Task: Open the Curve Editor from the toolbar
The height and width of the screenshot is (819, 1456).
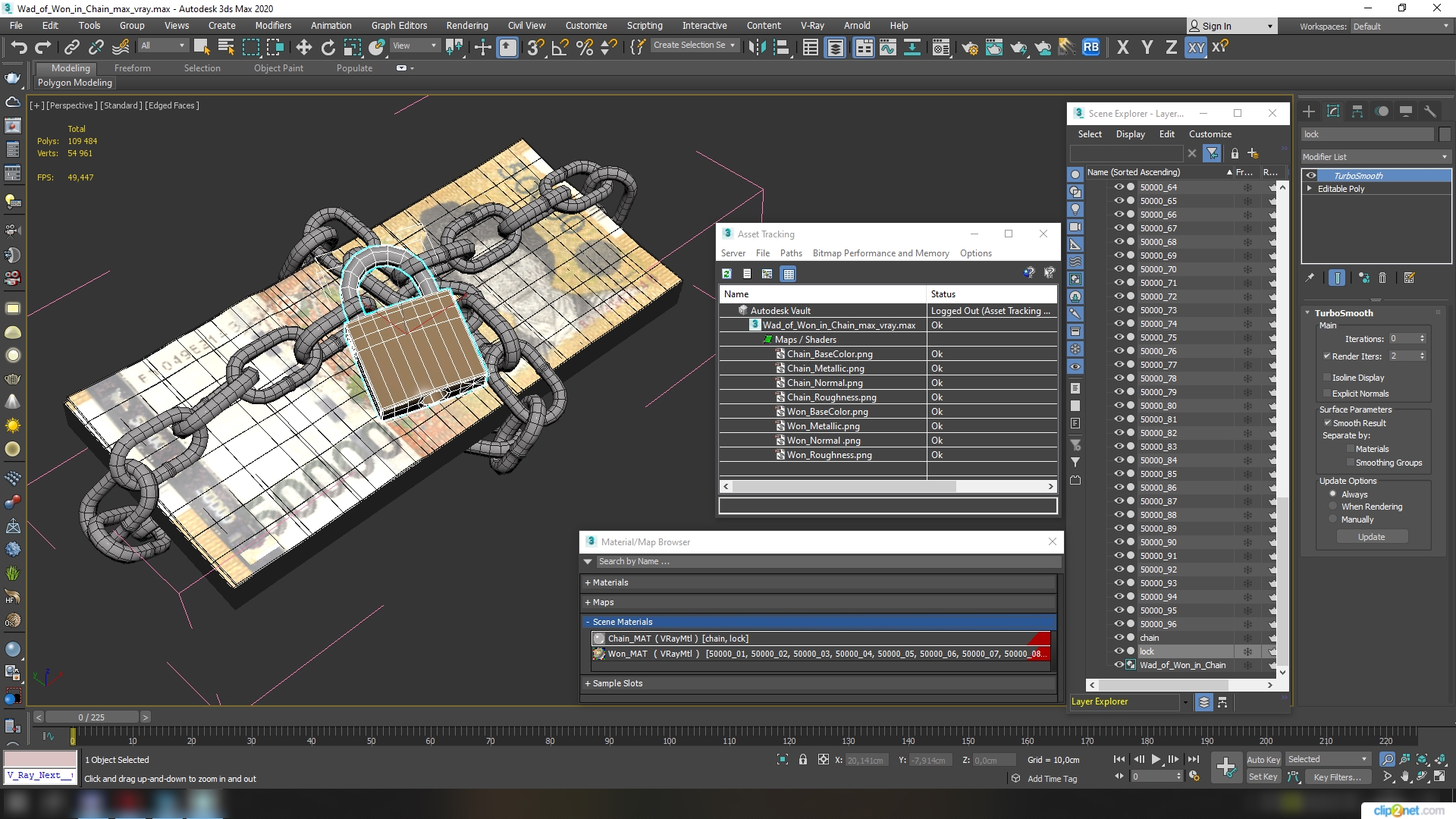Action: (887, 47)
